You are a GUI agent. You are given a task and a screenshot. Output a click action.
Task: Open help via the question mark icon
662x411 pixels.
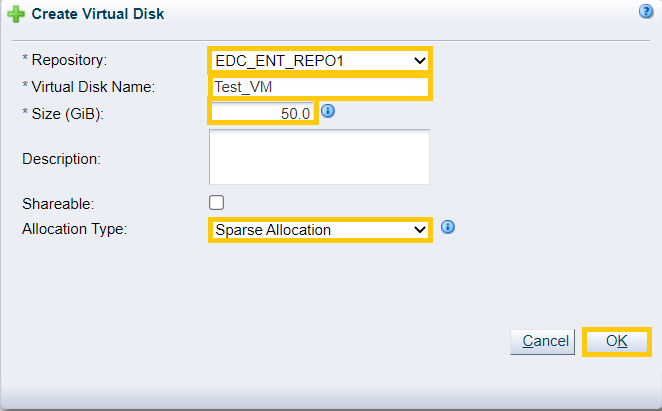646,11
